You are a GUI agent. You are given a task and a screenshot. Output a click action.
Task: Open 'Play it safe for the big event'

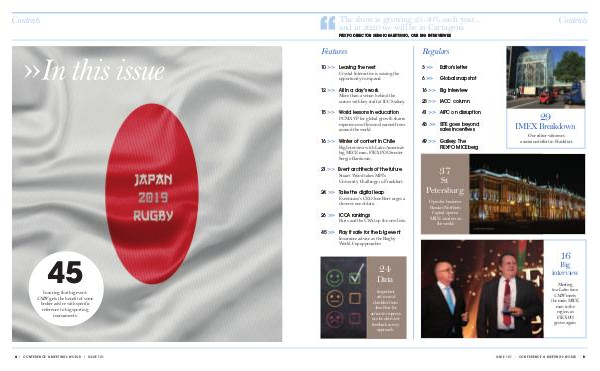[x=369, y=232]
